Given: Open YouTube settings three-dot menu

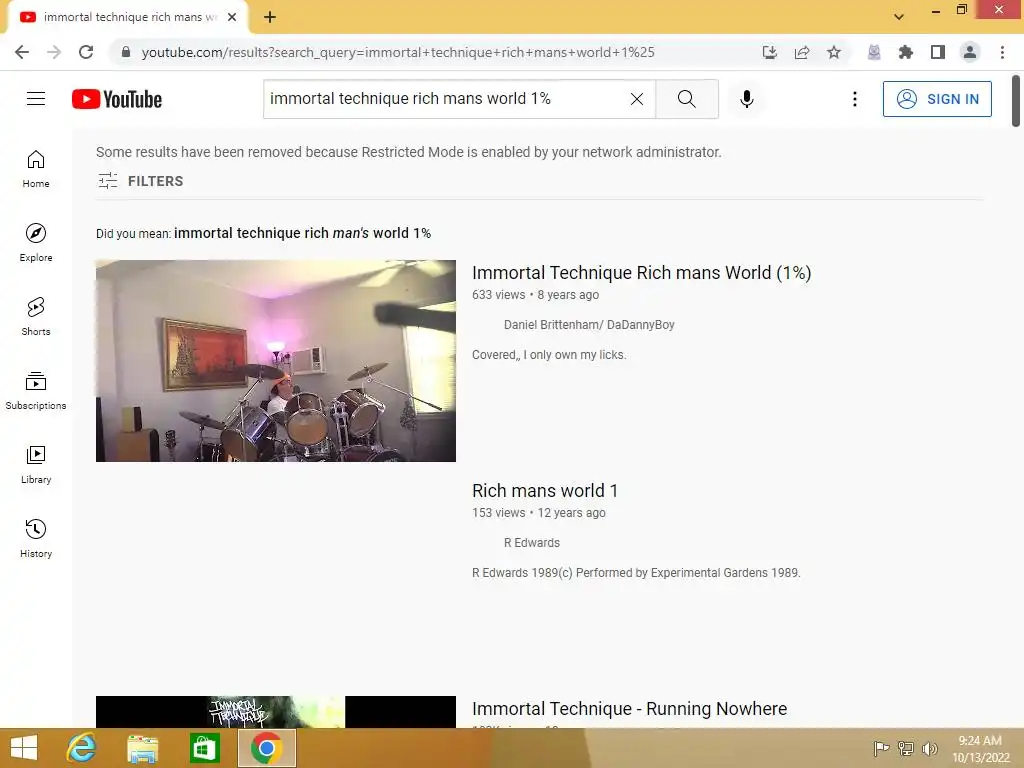Looking at the screenshot, I should pos(854,99).
